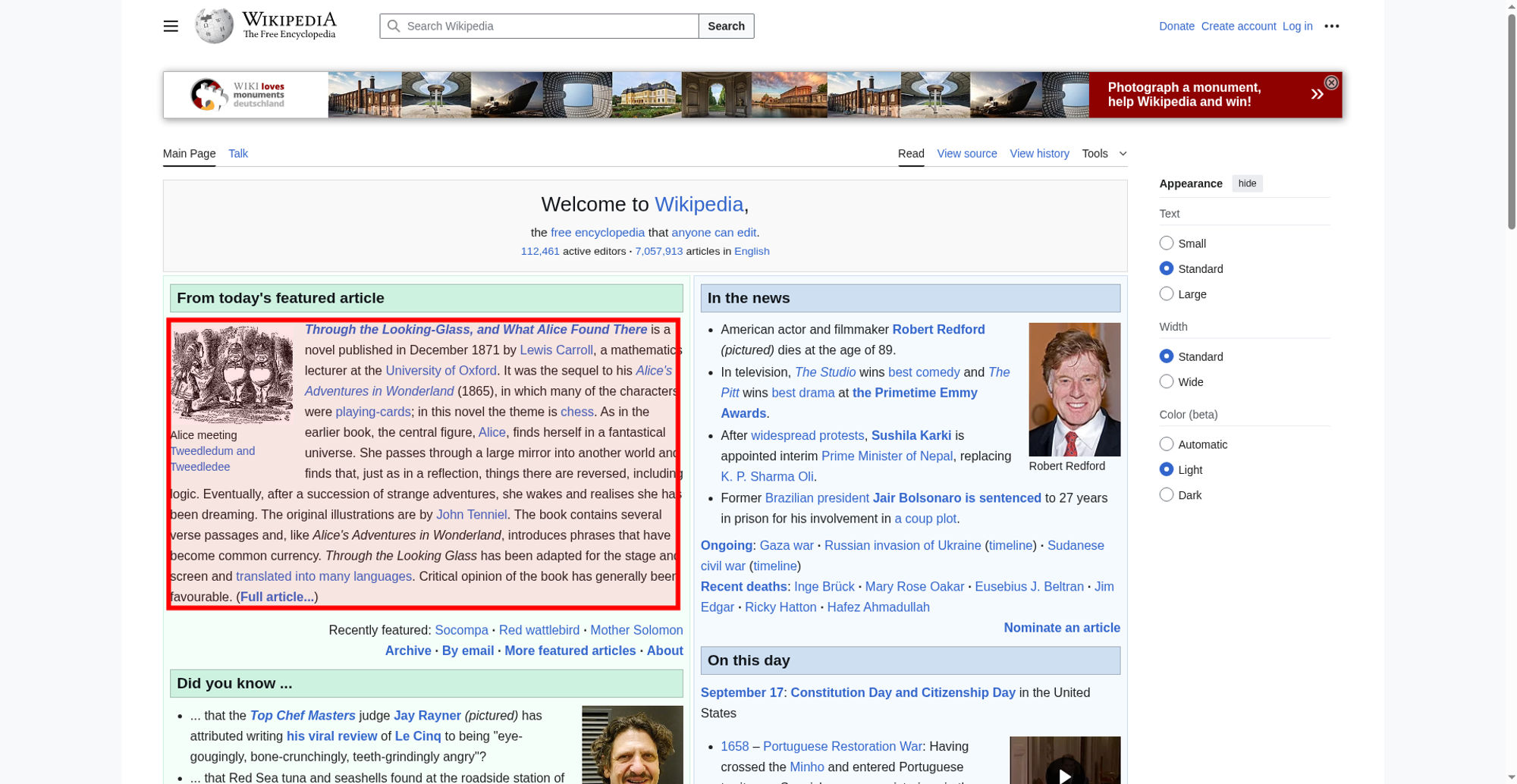The height and width of the screenshot is (784, 1517).
Task: Focus the Search Wikipedia input field
Action: (539, 26)
